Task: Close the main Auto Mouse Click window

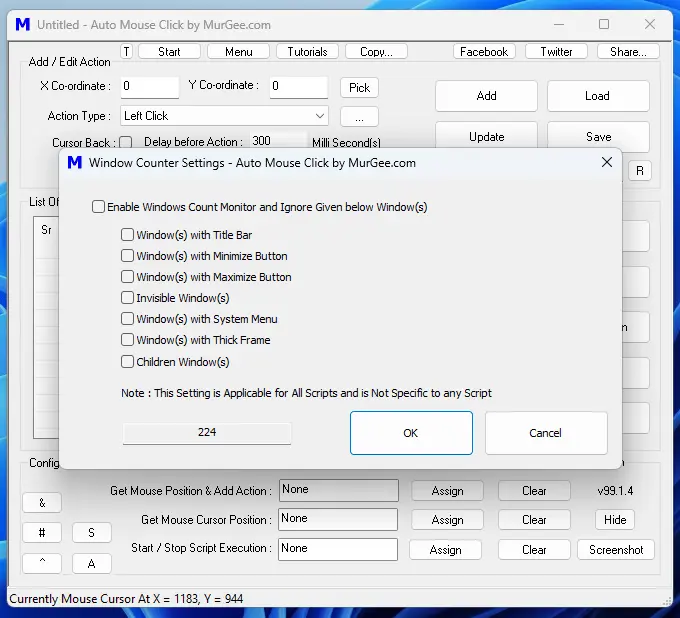Action: 650,24
